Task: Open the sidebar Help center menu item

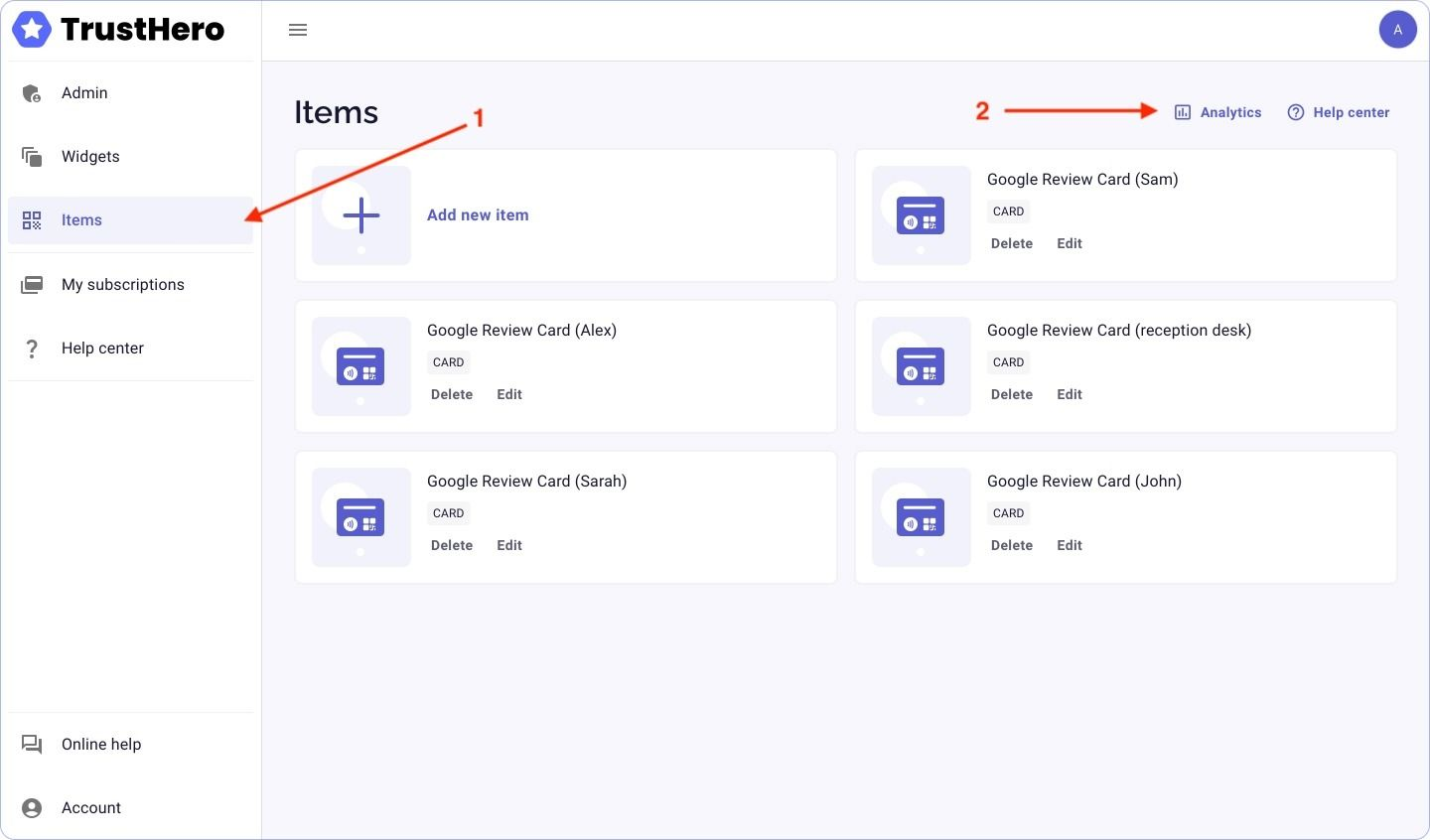Action: tap(102, 349)
